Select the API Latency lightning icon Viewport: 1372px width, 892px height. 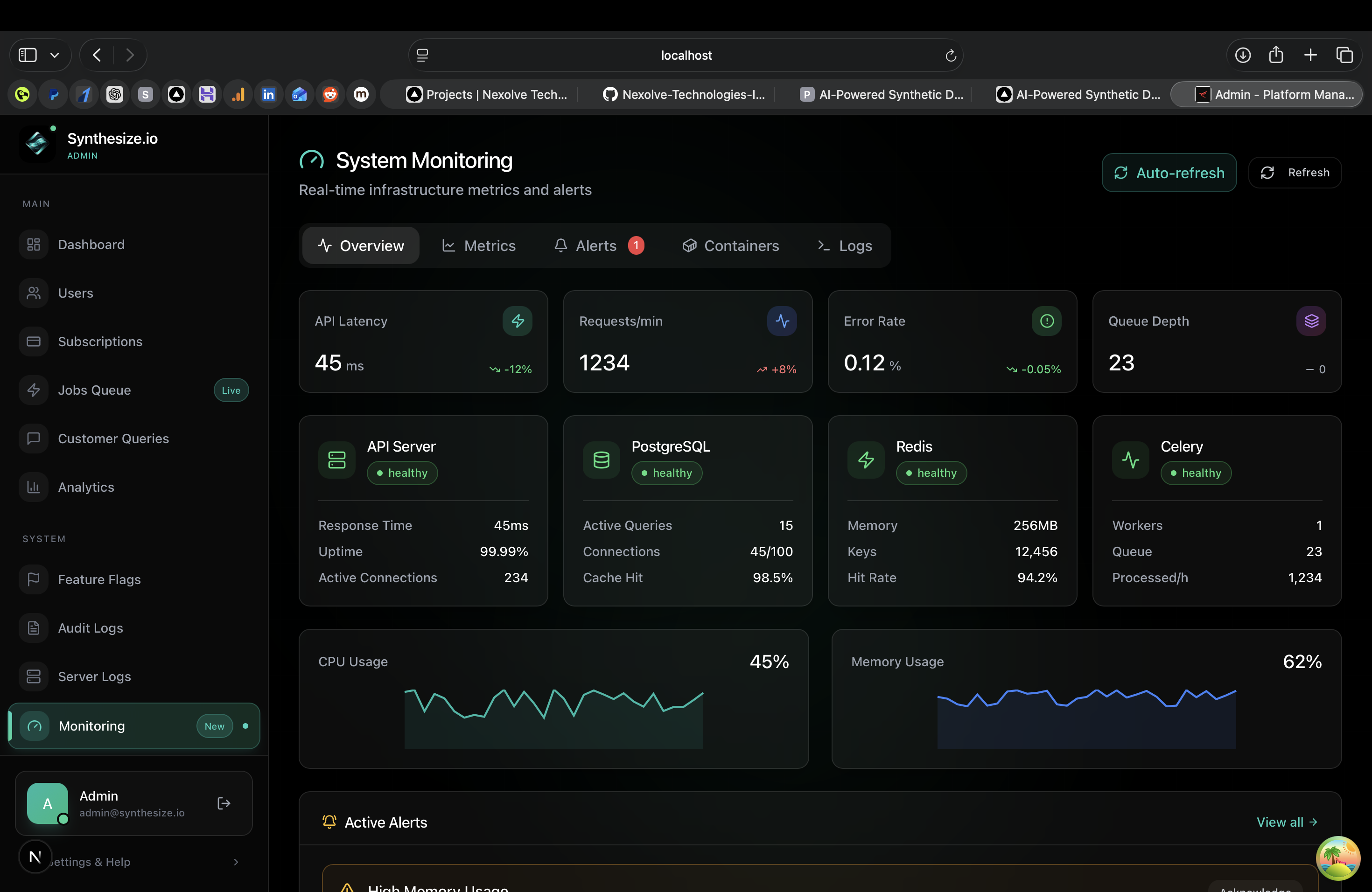click(517, 321)
